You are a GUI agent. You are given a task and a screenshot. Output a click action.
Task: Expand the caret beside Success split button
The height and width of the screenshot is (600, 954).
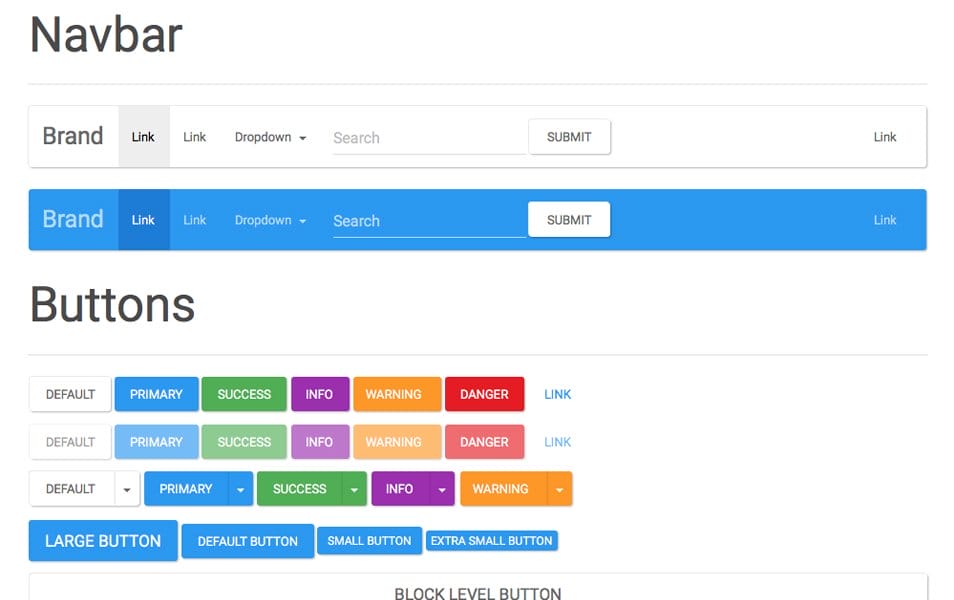(354, 489)
